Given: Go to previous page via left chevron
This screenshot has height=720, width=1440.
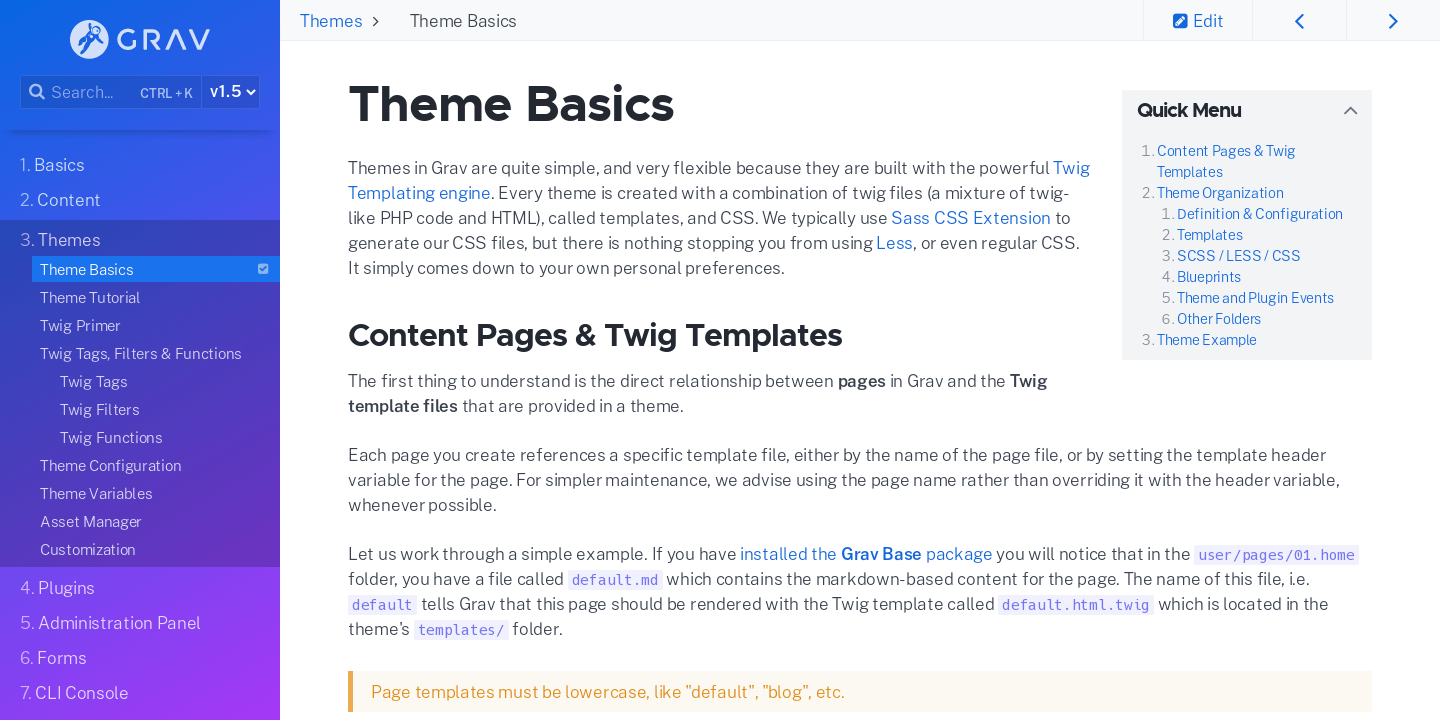Looking at the screenshot, I should click(1299, 20).
